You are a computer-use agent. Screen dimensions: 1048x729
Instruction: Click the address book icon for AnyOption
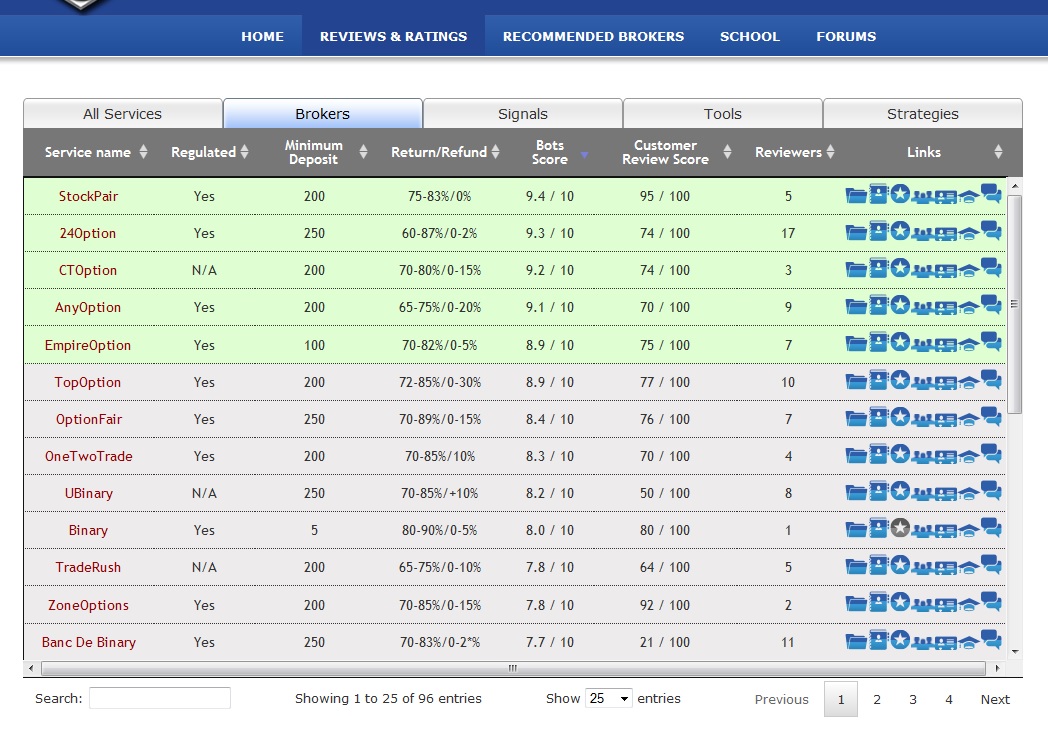(x=878, y=305)
